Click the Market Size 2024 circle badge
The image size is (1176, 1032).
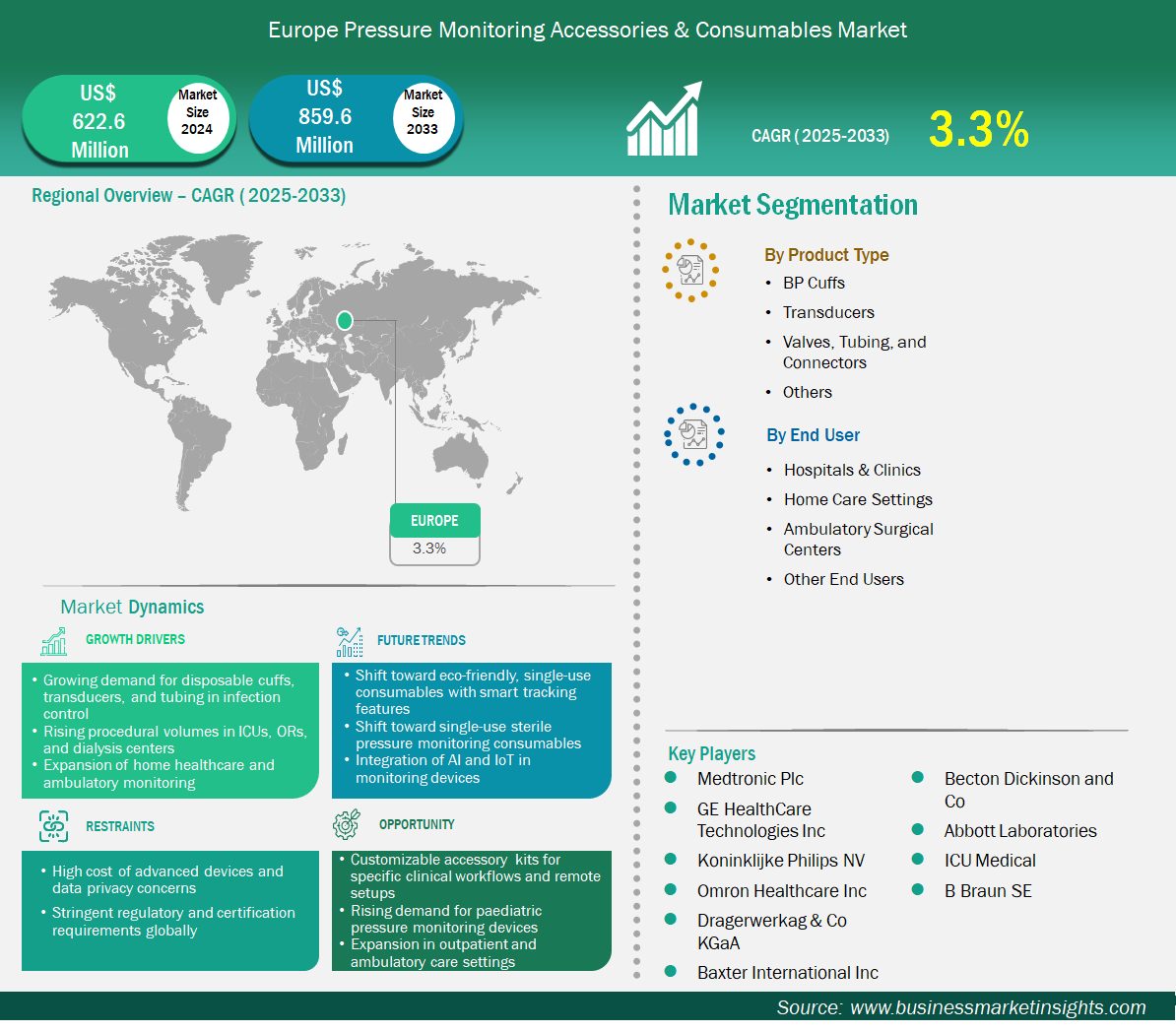(x=197, y=112)
